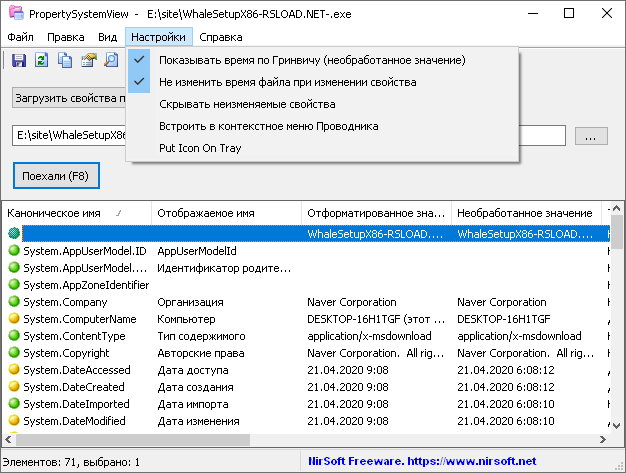Click raw 'application/x-msdownload' value cell

tap(519, 336)
